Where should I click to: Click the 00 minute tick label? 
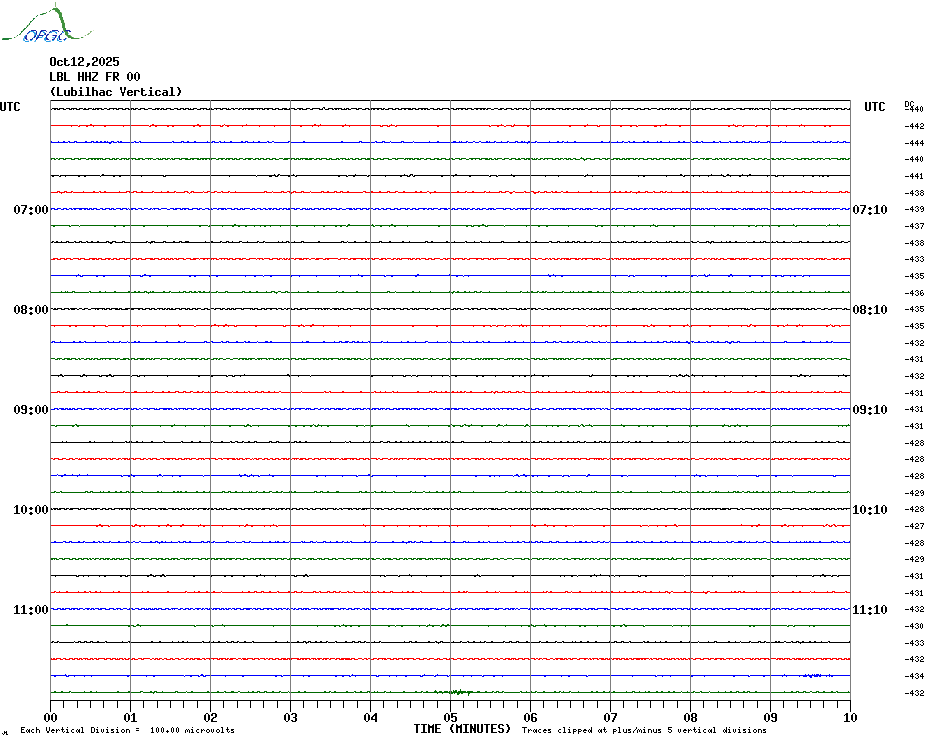pos(51,717)
